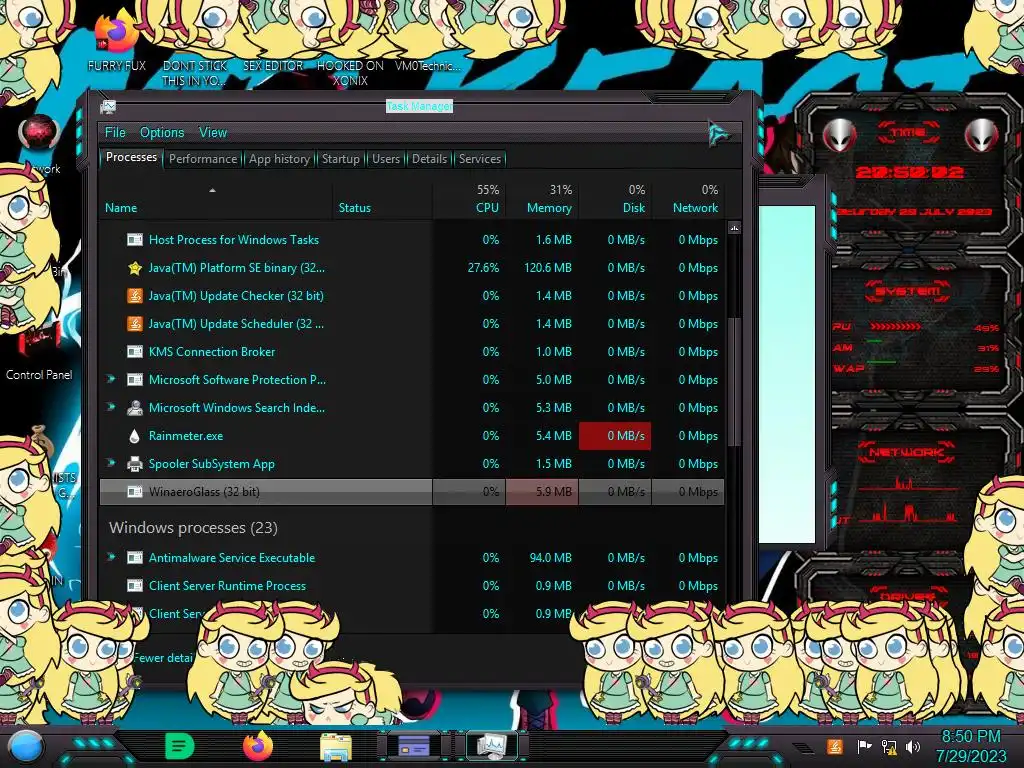Open the Control Panel desktop icon
This screenshot has height=768, width=1024.
(39, 353)
